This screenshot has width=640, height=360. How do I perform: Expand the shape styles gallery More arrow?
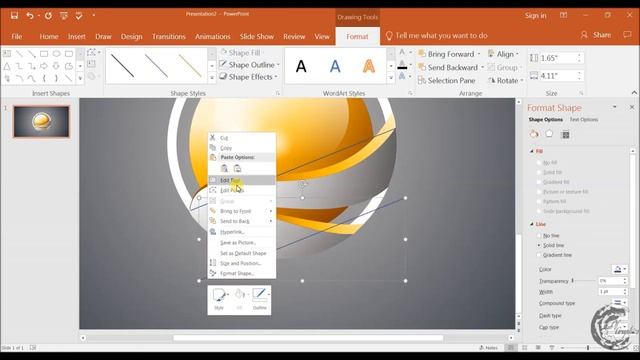click(x=212, y=78)
